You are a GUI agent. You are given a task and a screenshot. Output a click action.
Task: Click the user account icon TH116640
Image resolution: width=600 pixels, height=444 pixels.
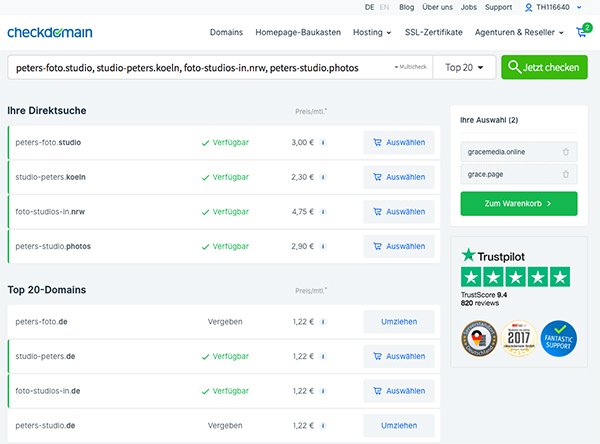coord(528,7)
